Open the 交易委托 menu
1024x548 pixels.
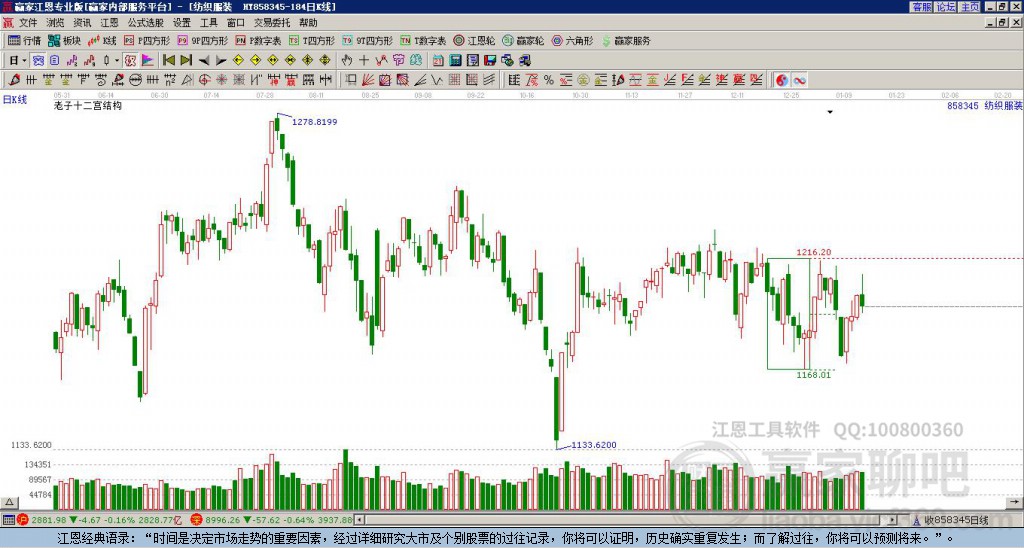272,23
